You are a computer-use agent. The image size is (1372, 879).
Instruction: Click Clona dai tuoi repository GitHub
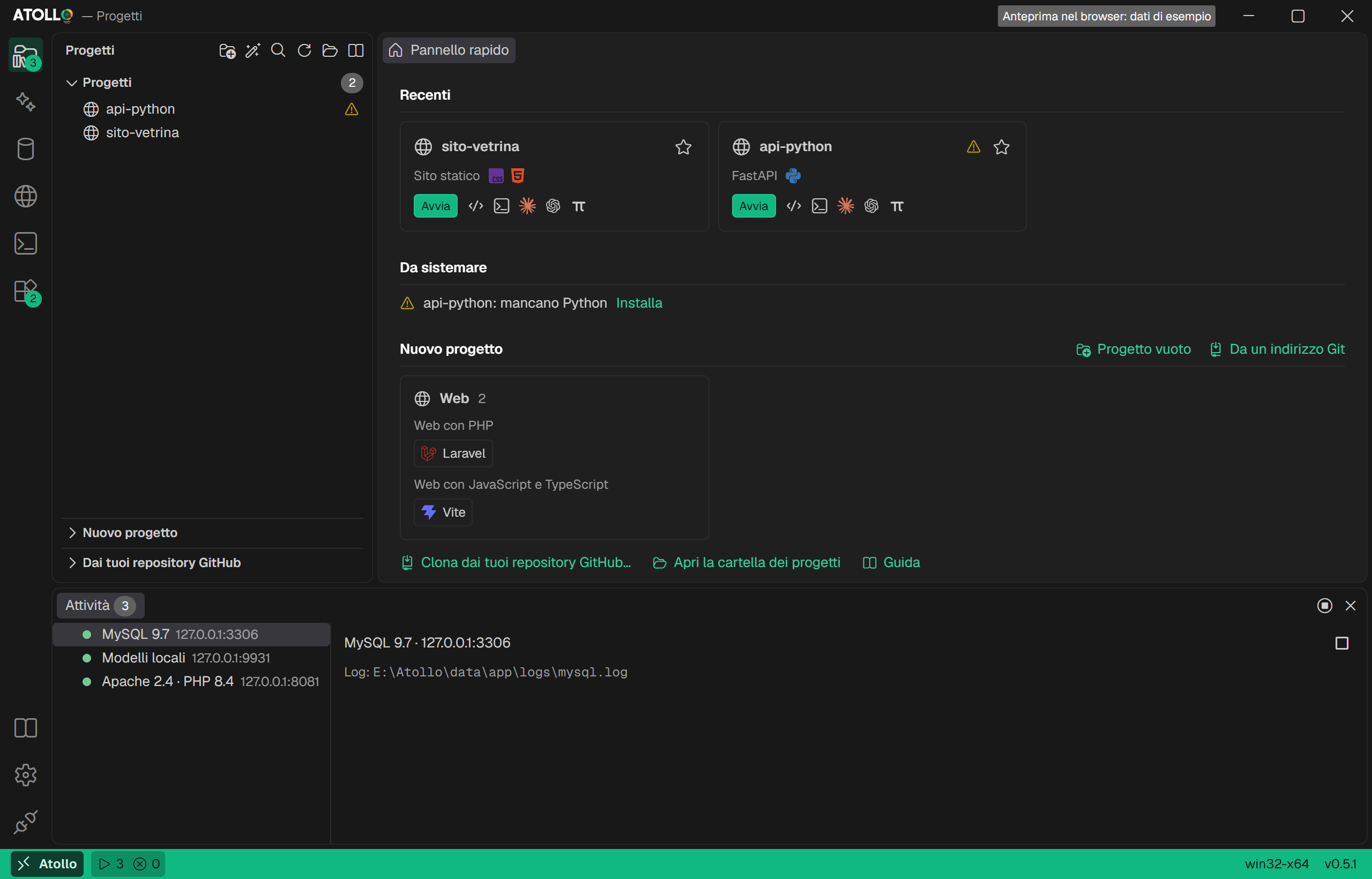coord(517,563)
